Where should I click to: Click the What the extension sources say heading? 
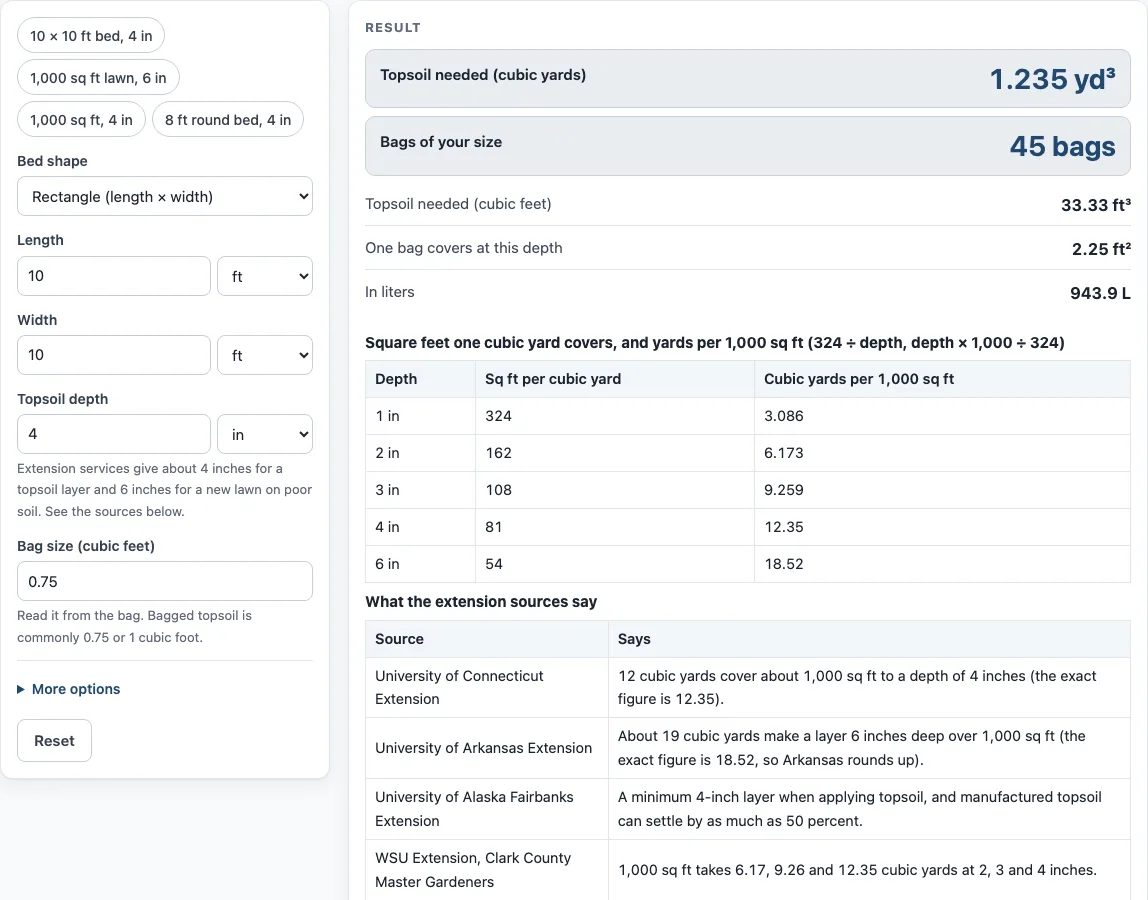coord(481,601)
